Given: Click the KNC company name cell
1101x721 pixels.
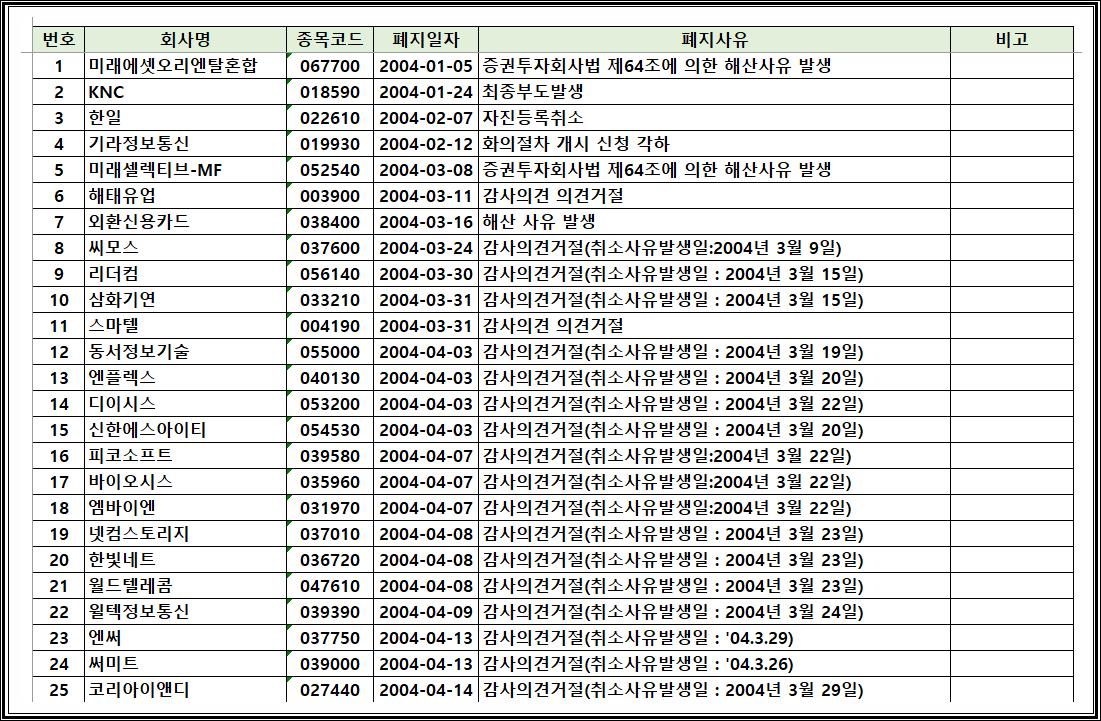Looking at the screenshot, I should (185, 92).
